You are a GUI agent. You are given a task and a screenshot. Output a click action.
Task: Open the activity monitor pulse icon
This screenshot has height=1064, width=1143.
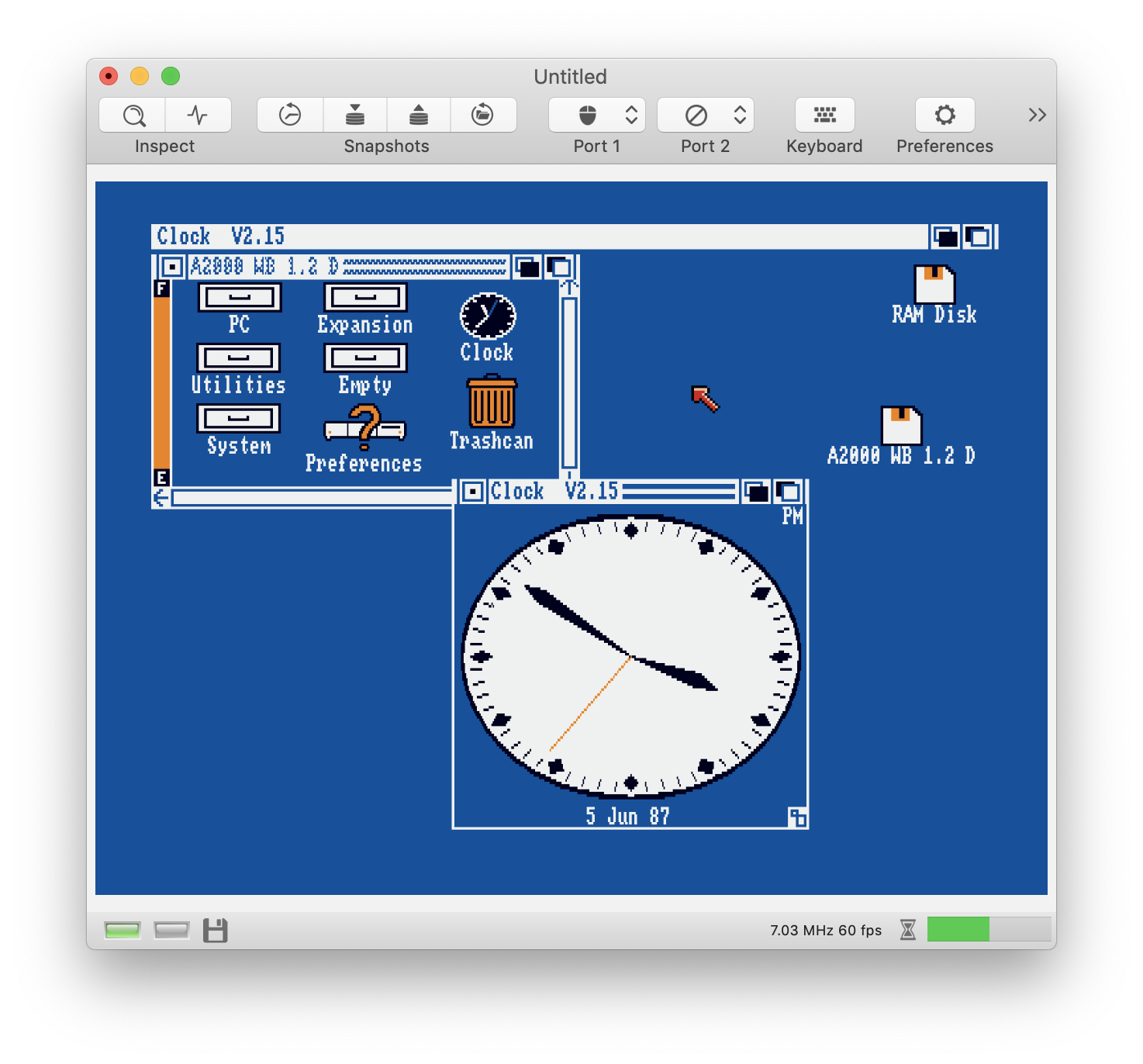199,115
